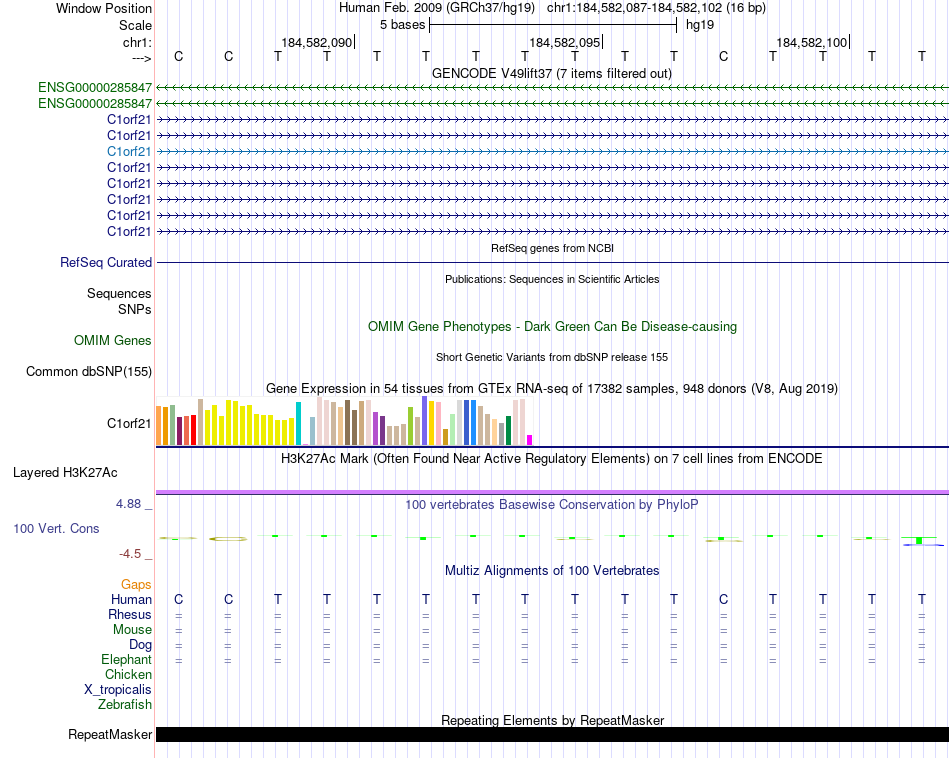
Task: Click the magenta bar in GTEx expression chart
Action: (x=530, y=441)
